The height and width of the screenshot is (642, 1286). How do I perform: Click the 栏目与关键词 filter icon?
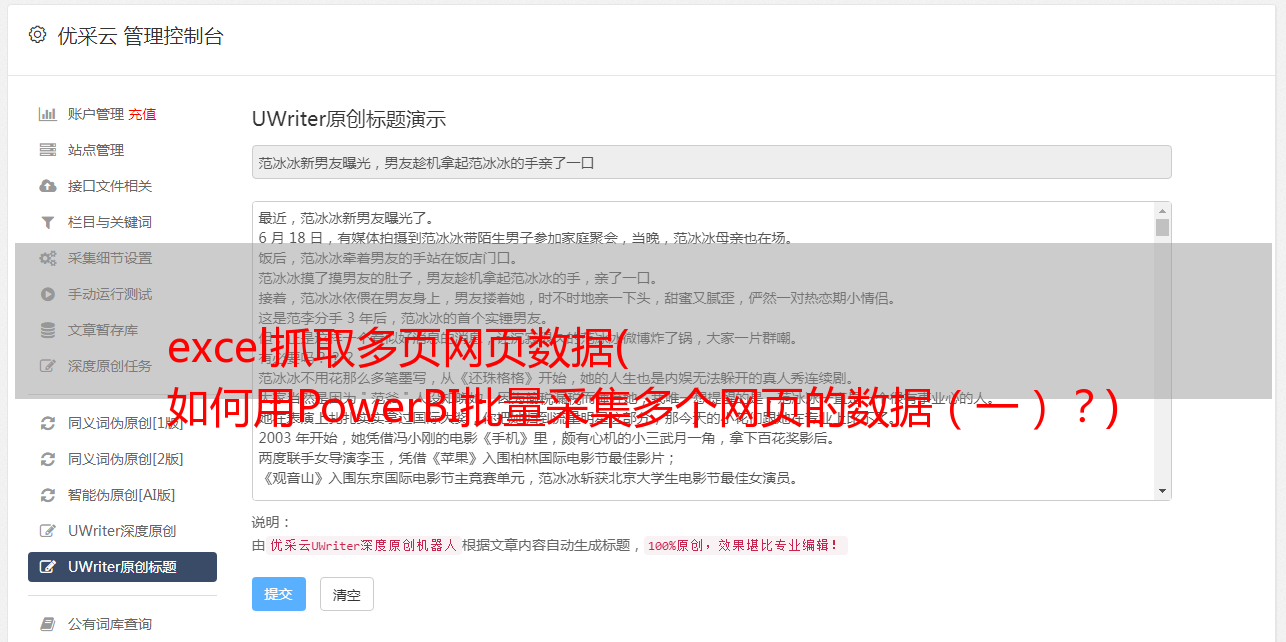(x=47, y=222)
